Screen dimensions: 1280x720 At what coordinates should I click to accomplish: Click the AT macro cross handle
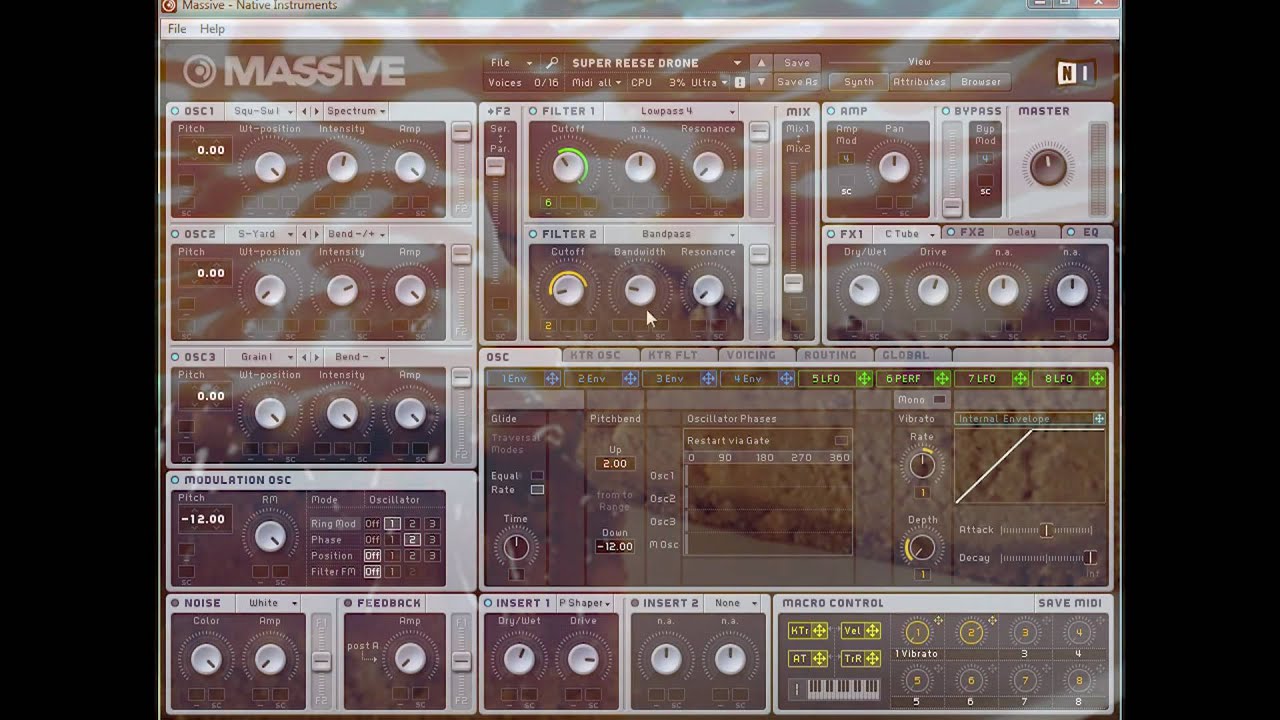coord(820,659)
